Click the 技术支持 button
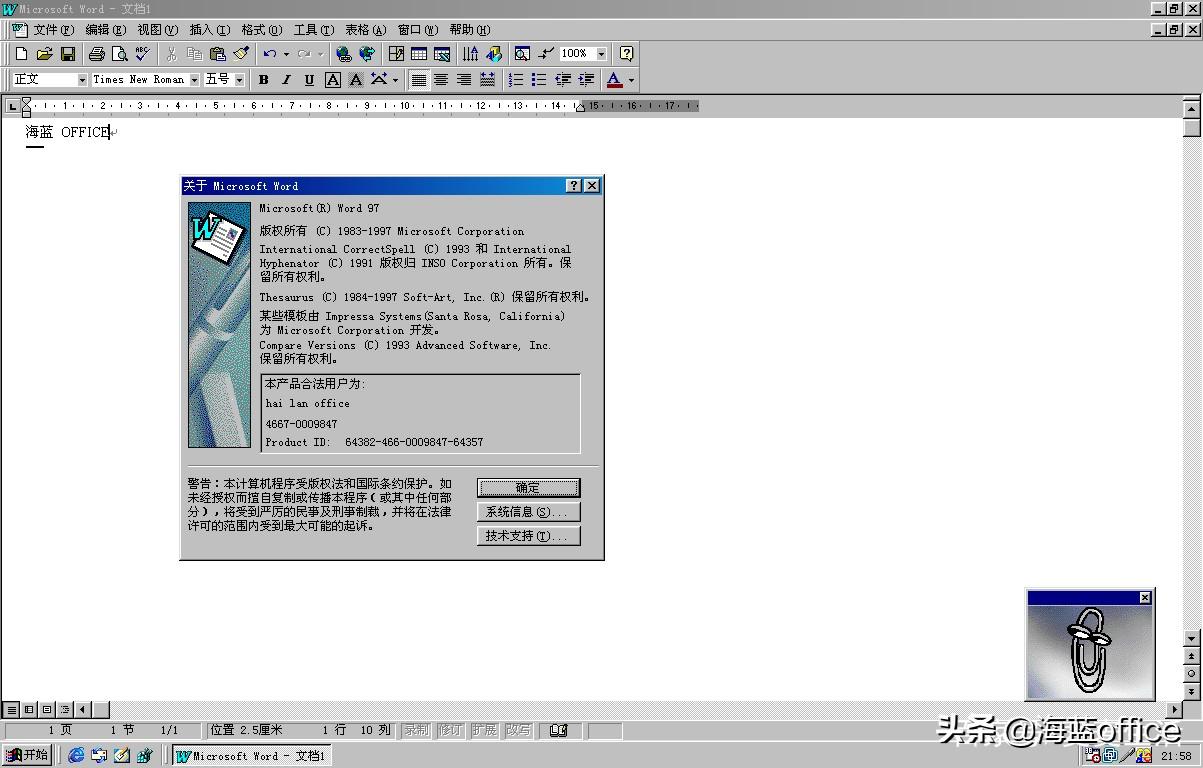The height and width of the screenshot is (768, 1203). pos(528,536)
